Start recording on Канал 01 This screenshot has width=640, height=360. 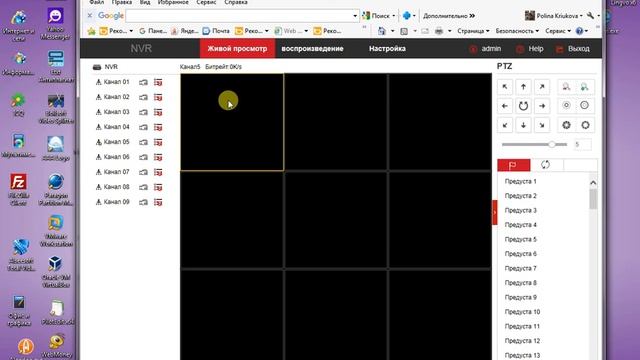[158, 82]
